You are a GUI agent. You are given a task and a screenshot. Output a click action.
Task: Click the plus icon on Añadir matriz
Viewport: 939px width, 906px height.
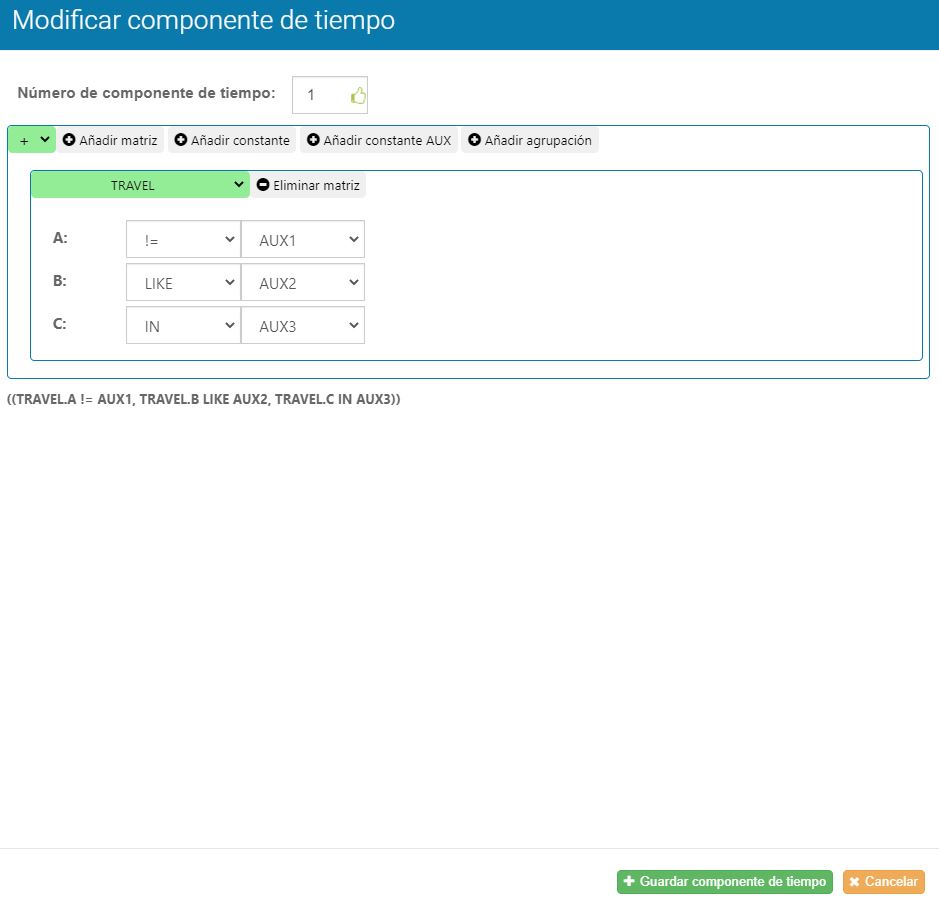pyautogui.click(x=69, y=141)
